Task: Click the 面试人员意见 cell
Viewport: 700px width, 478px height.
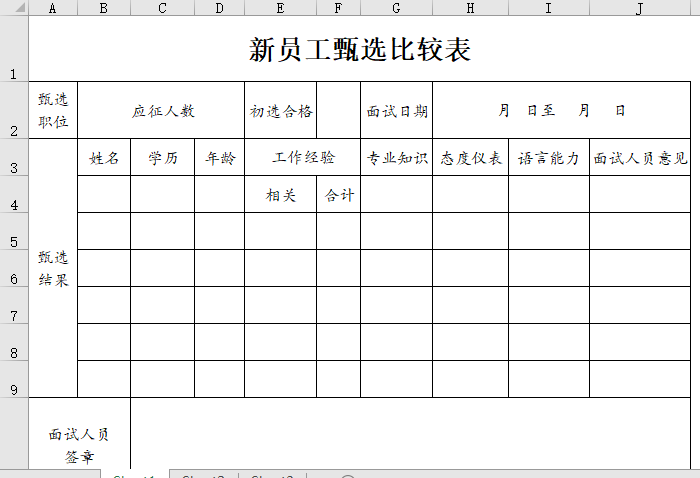Action: point(640,158)
